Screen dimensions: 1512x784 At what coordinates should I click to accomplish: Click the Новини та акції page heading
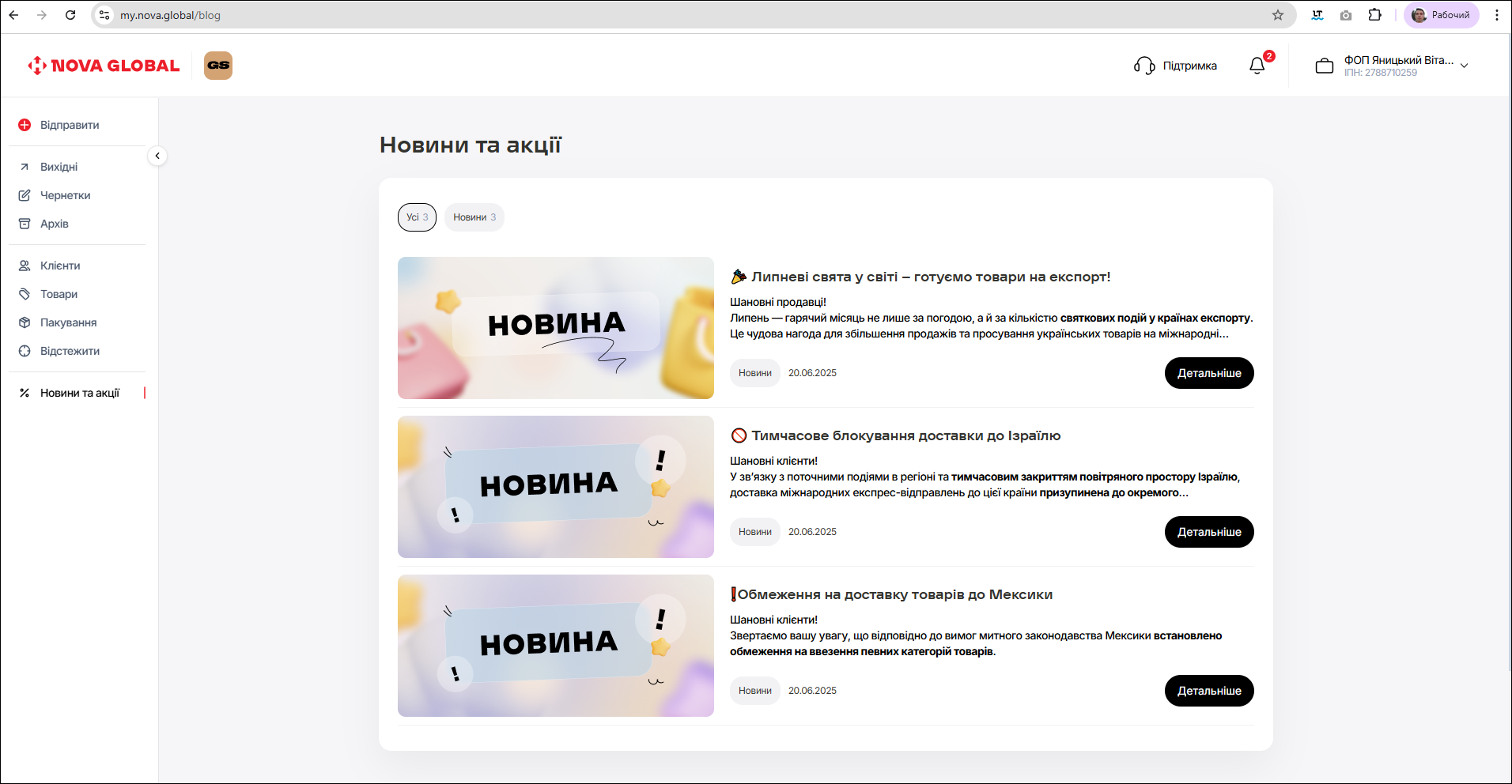(471, 145)
